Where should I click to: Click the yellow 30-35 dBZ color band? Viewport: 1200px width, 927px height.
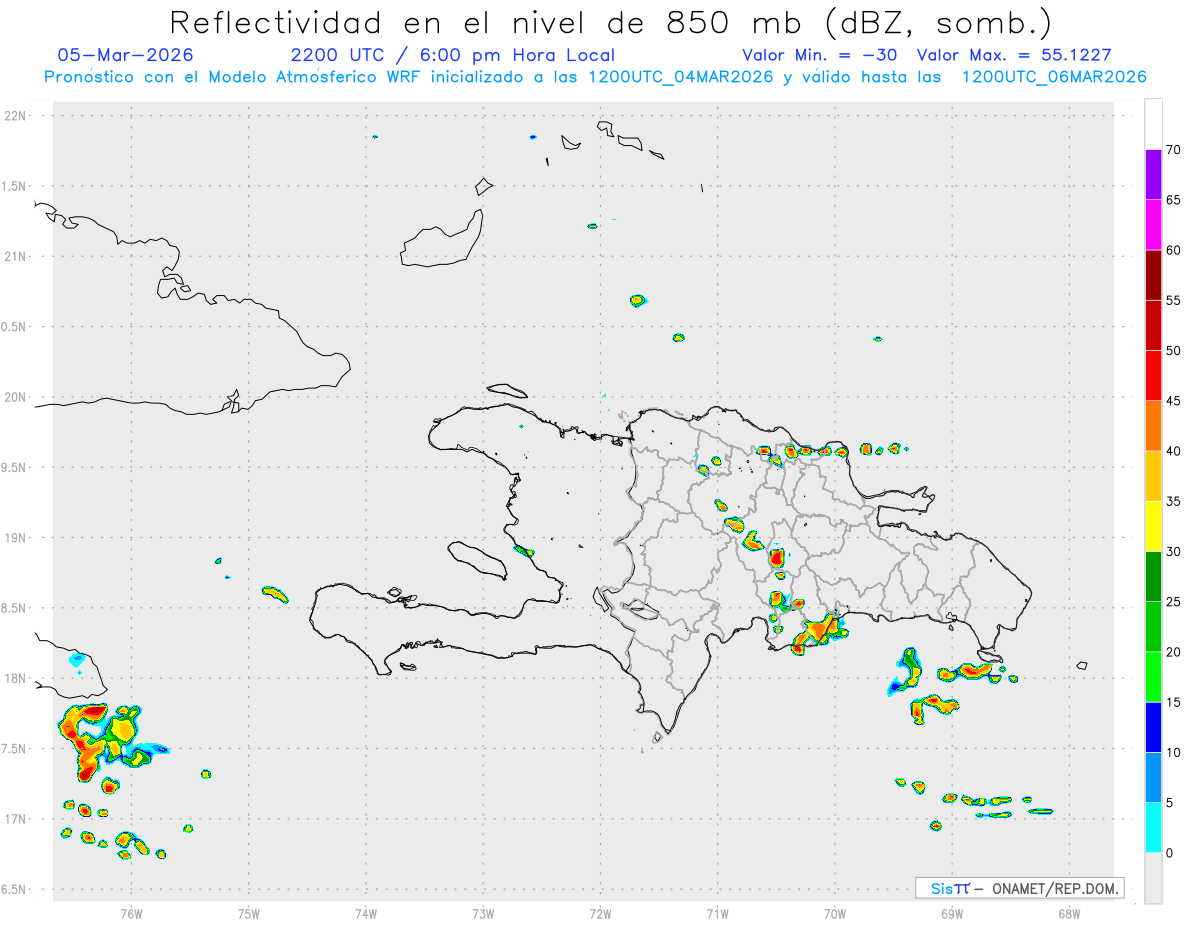coord(1153,526)
